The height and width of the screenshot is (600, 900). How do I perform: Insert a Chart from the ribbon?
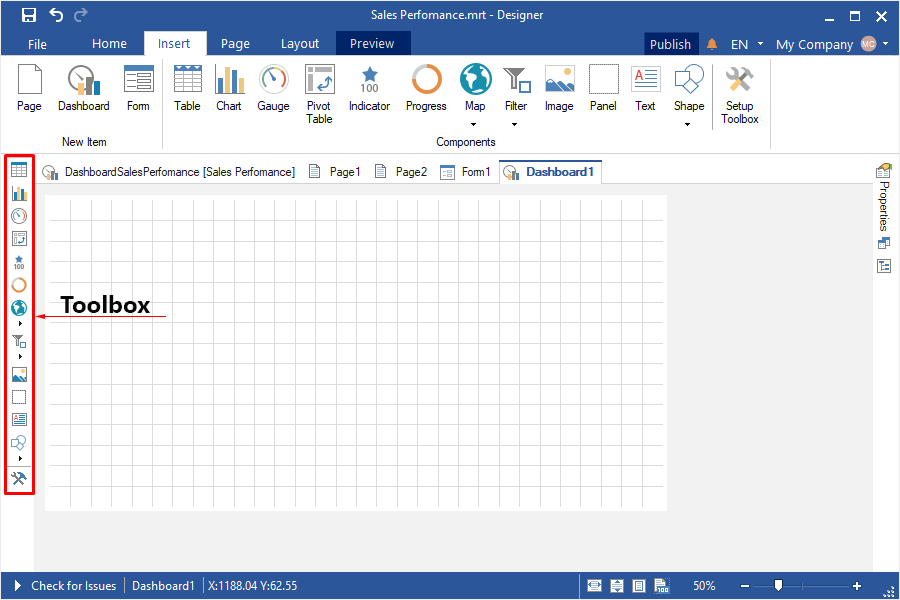(x=229, y=88)
